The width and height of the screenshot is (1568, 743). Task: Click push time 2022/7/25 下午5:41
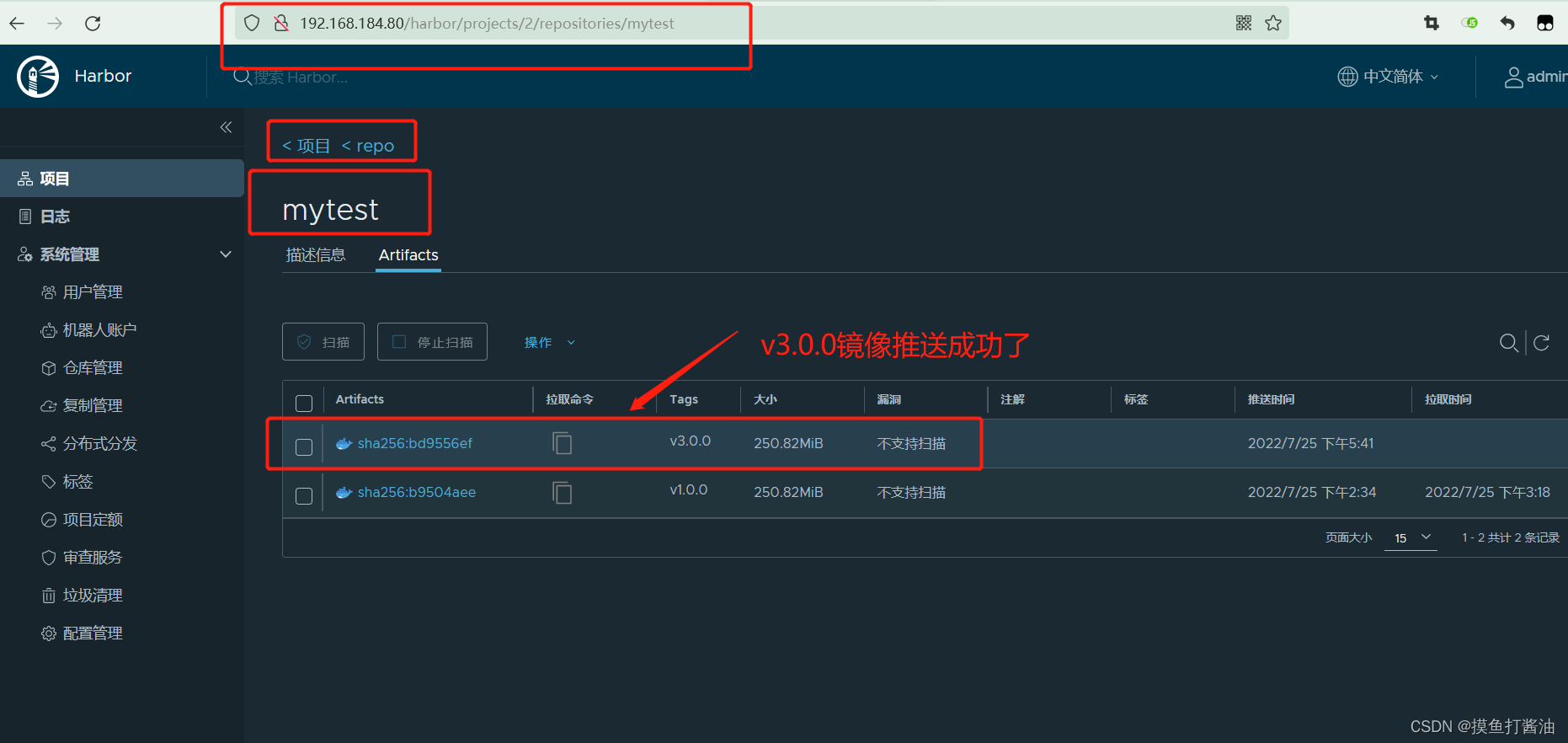1310,443
